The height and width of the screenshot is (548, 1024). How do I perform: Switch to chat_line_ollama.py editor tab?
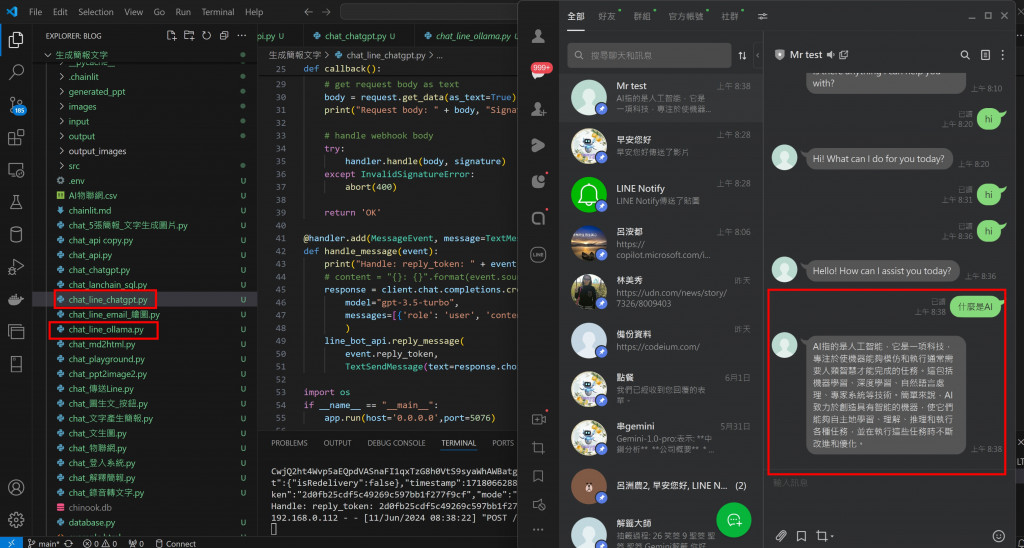click(473, 36)
